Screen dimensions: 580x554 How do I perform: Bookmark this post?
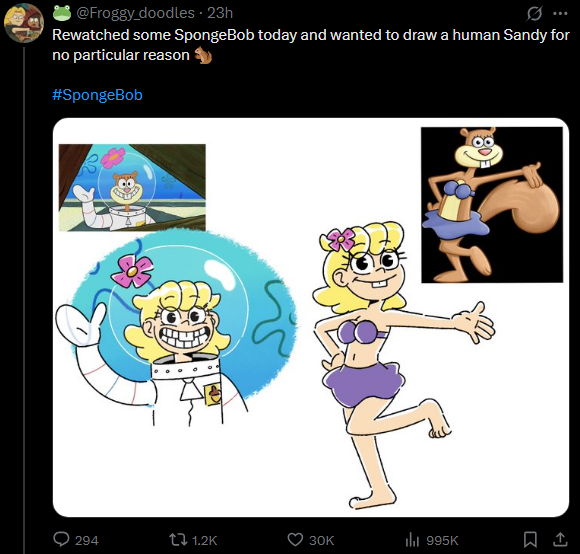point(530,540)
